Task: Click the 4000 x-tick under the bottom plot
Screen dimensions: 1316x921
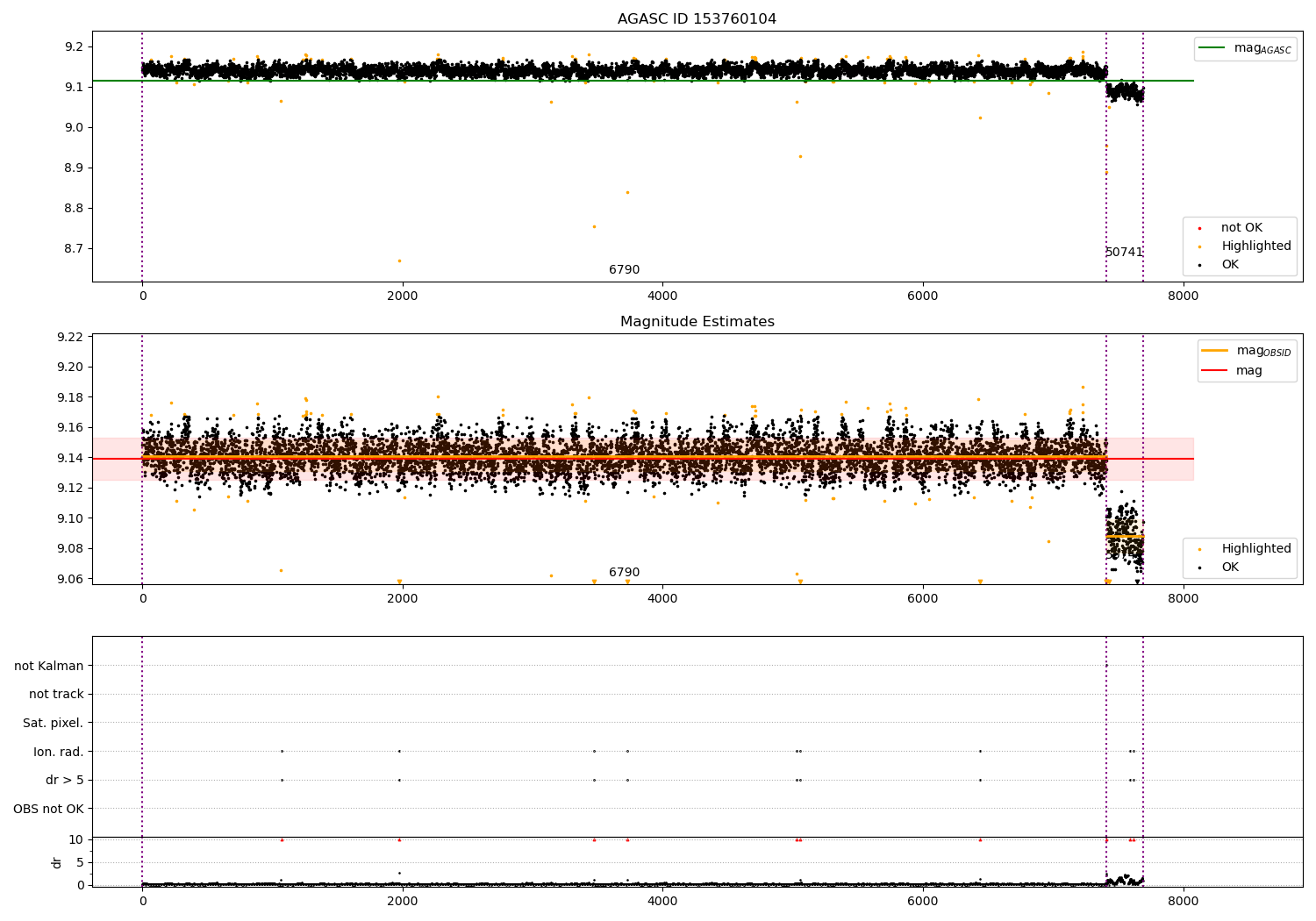Action: click(x=662, y=902)
